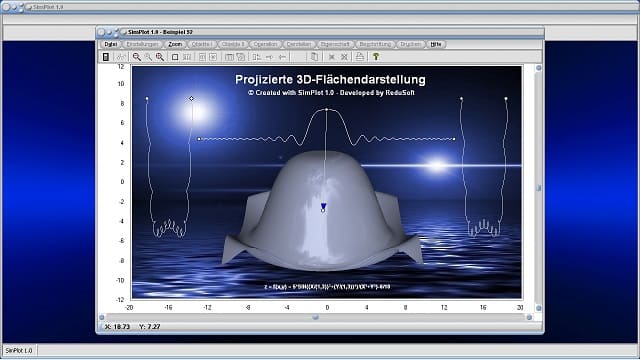Click the top-left handle of the left curve

147,98
